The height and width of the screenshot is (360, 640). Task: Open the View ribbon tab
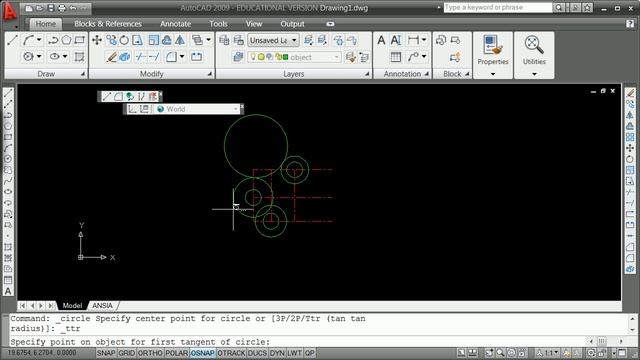click(254, 24)
